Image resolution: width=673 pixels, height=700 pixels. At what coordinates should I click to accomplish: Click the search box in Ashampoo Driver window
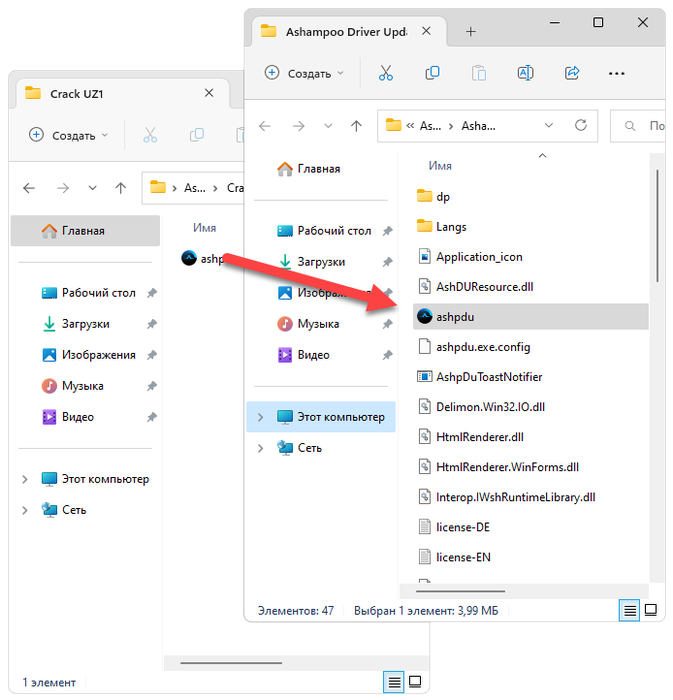coord(638,126)
